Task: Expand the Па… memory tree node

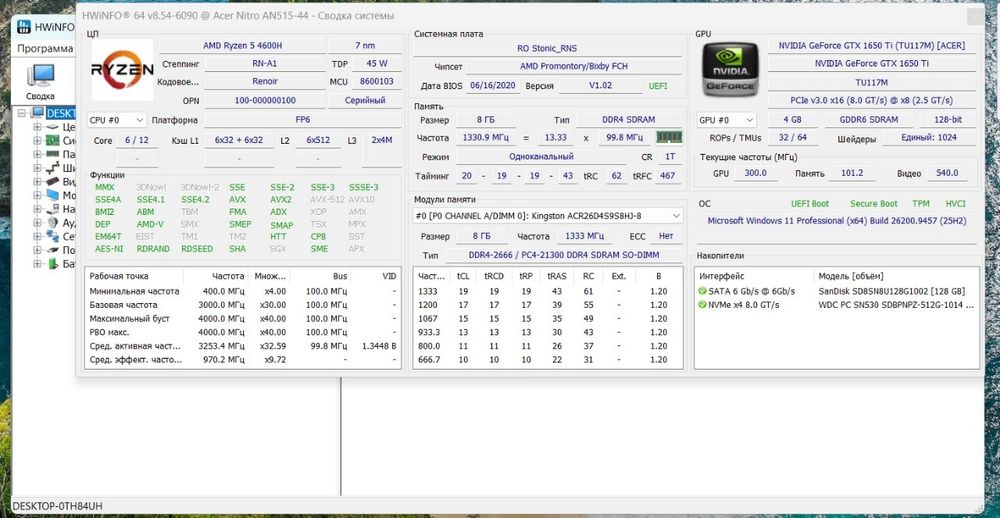Action: pos(37,154)
